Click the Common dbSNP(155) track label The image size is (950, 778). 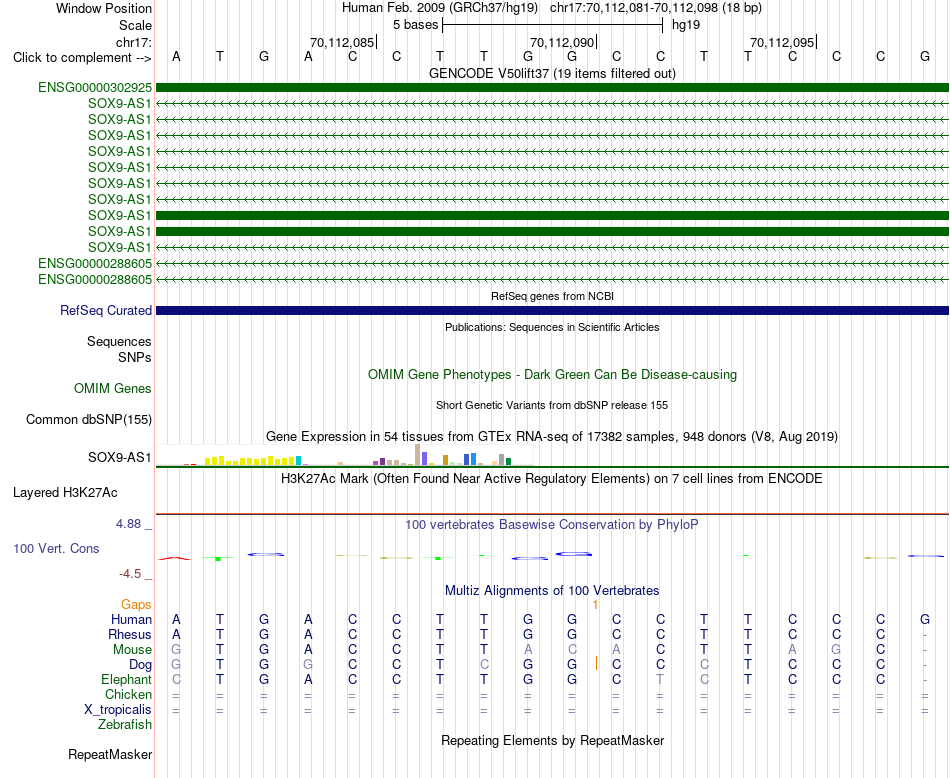[x=88, y=419]
